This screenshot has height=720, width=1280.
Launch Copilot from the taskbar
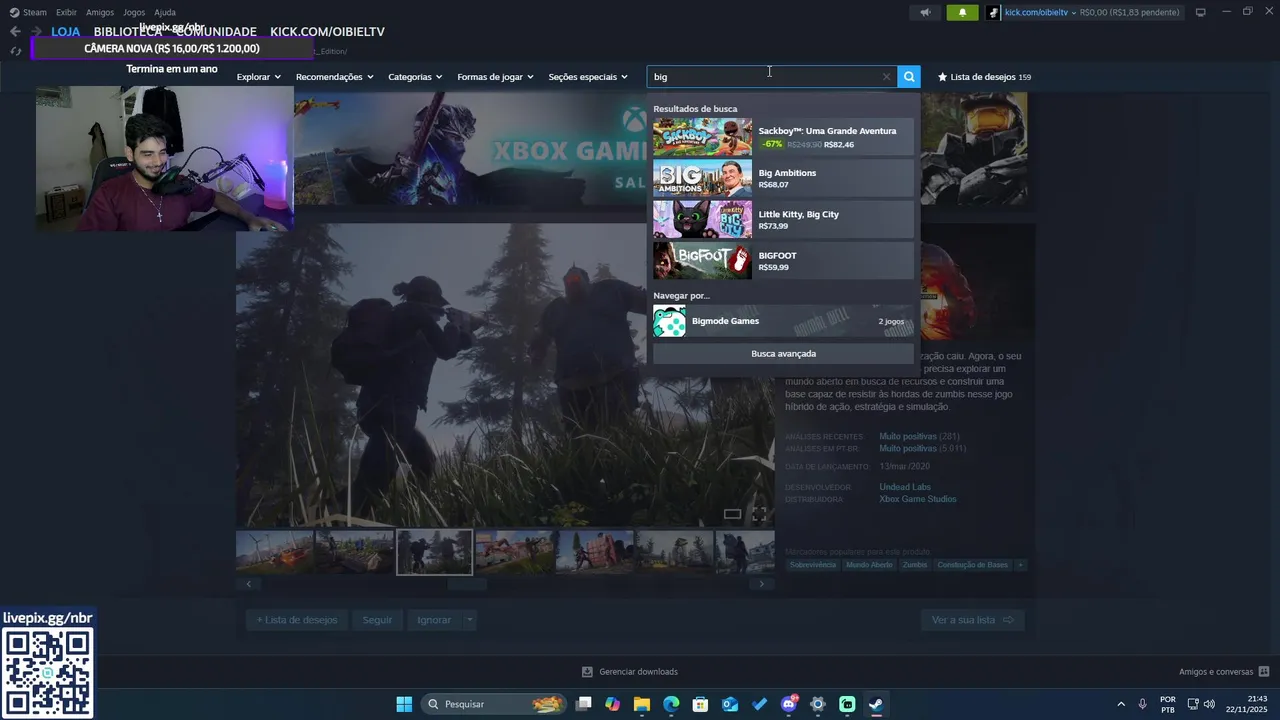point(613,704)
